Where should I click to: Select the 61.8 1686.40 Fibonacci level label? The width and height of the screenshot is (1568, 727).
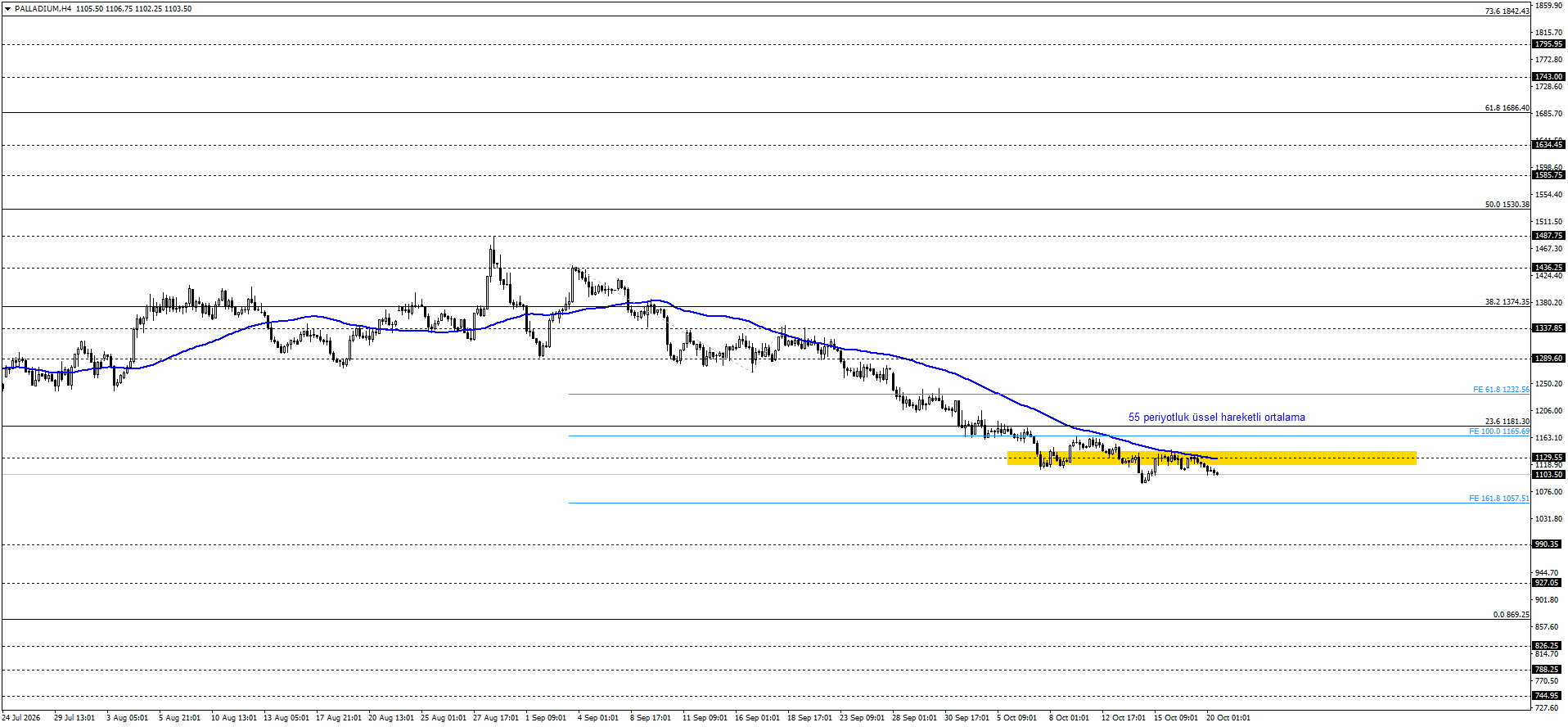(1507, 108)
